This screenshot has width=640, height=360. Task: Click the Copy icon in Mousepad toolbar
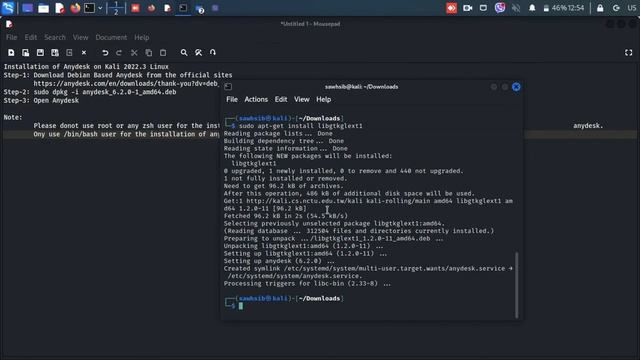pos(149,53)
